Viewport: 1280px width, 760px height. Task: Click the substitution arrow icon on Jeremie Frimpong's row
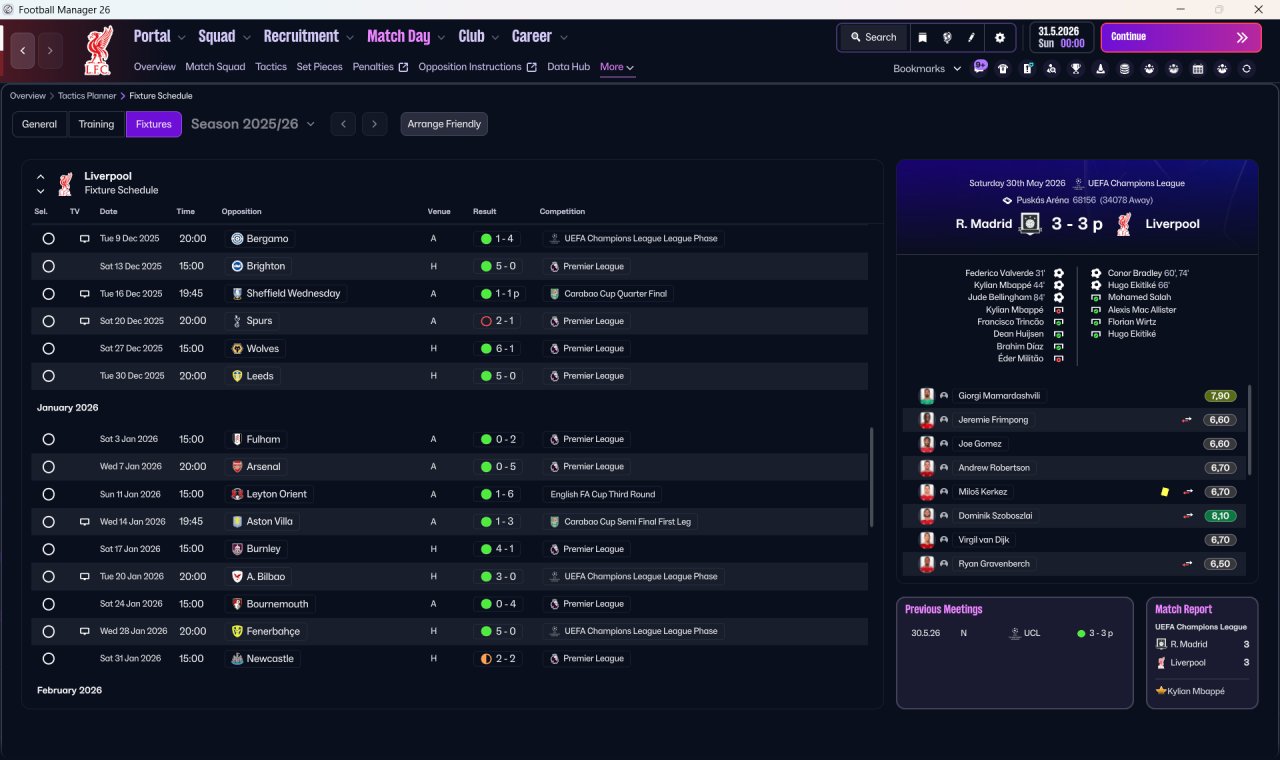[1187, 420]
